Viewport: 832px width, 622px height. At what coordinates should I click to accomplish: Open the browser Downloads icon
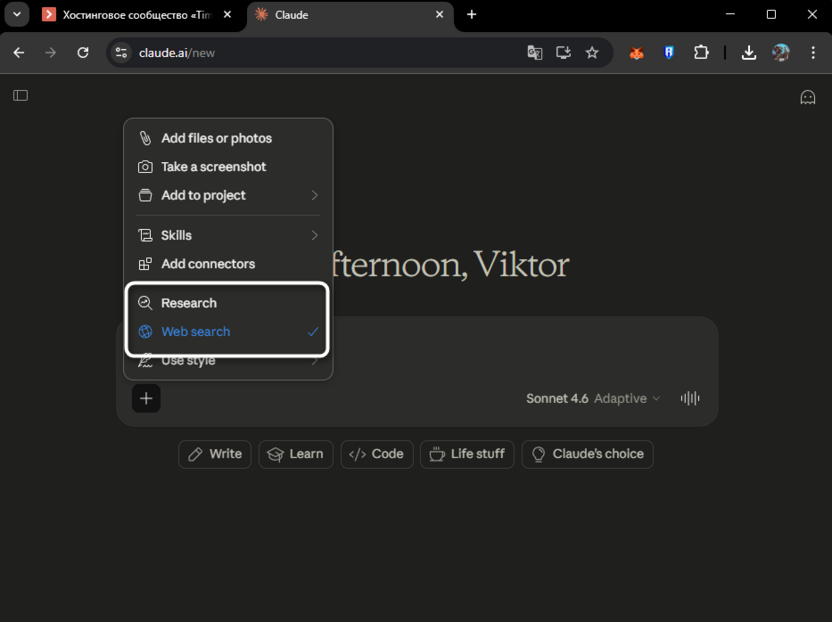(x=749, y=53)
